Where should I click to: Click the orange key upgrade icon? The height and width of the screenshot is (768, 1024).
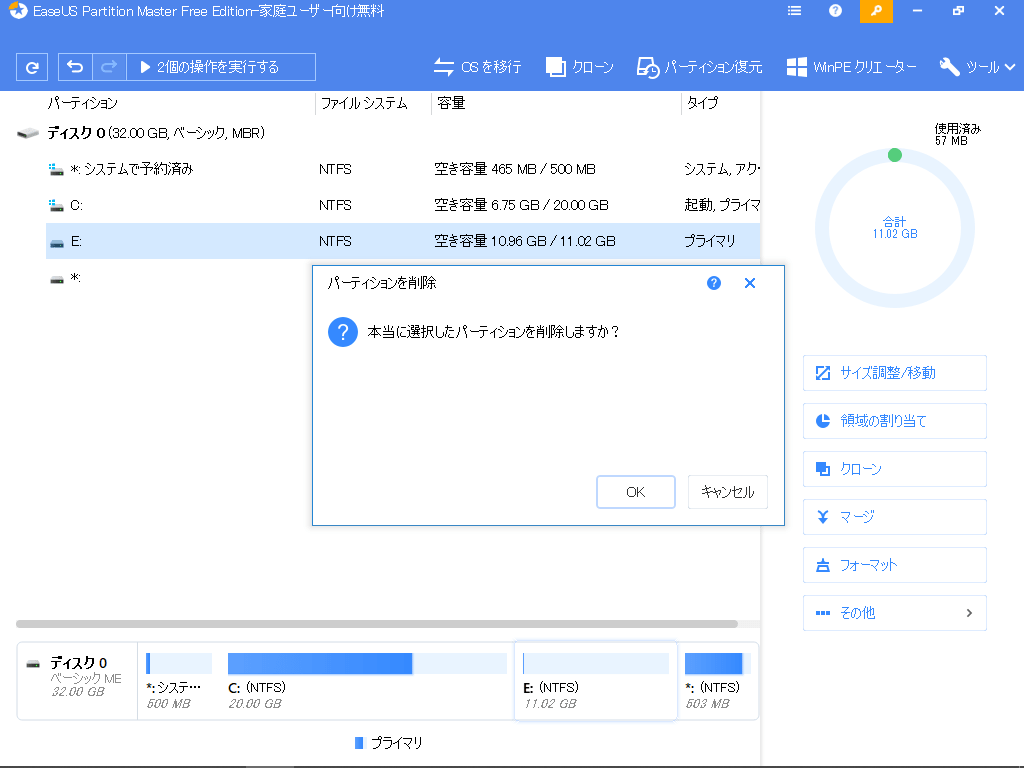pyautogui.click(x=876, y=11)
